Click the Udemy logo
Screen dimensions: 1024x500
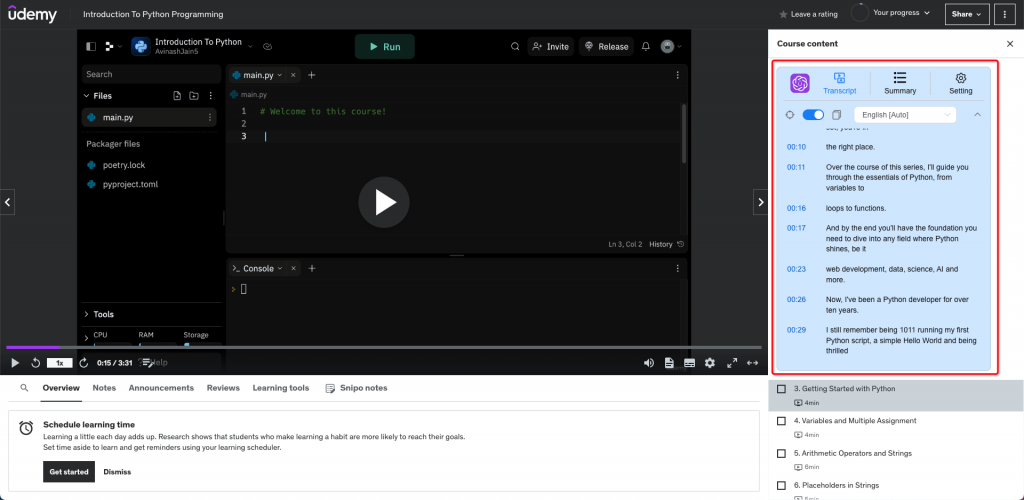click(x=33, y=12)
